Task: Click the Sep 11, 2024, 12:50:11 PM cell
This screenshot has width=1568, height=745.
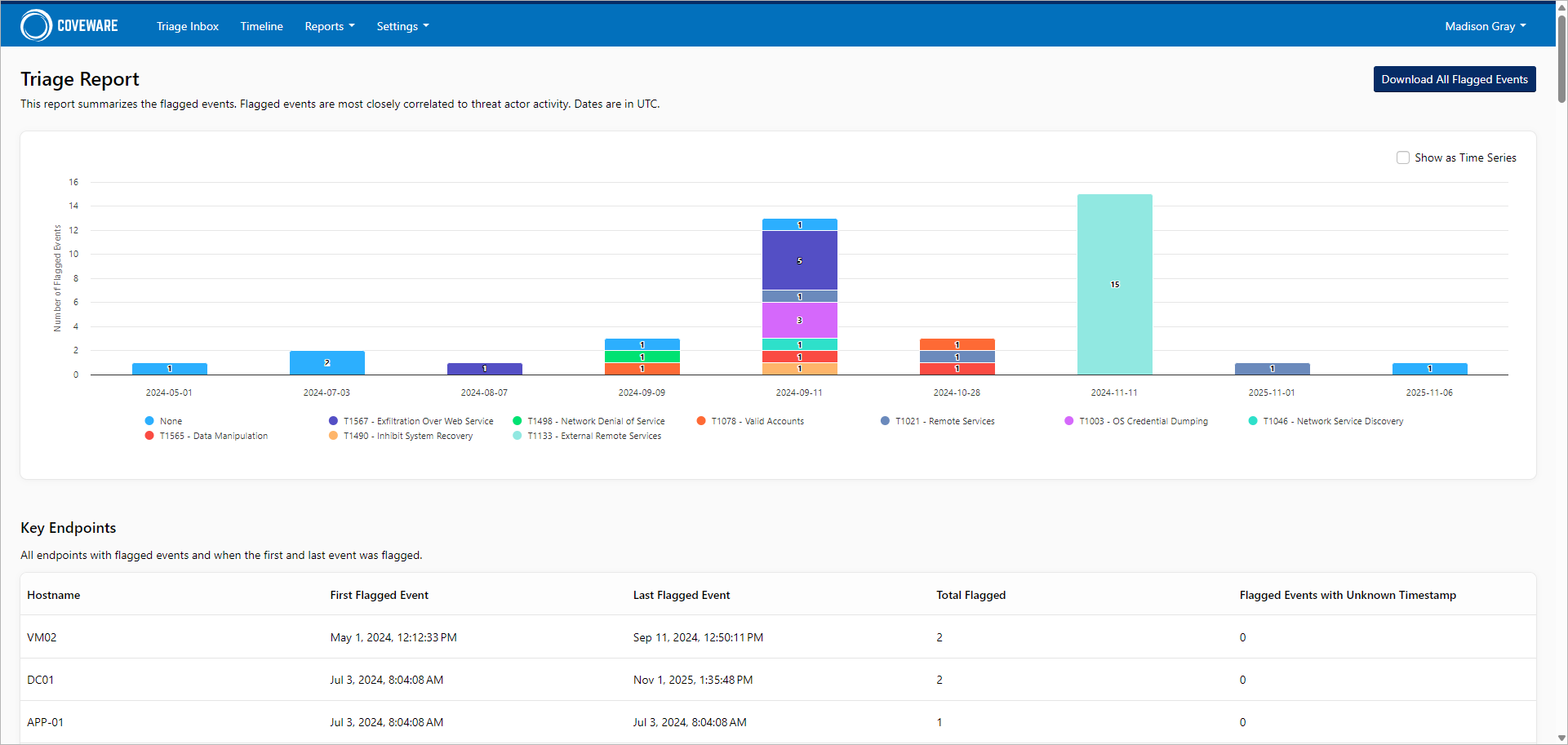Action: (x=698, y=637)
